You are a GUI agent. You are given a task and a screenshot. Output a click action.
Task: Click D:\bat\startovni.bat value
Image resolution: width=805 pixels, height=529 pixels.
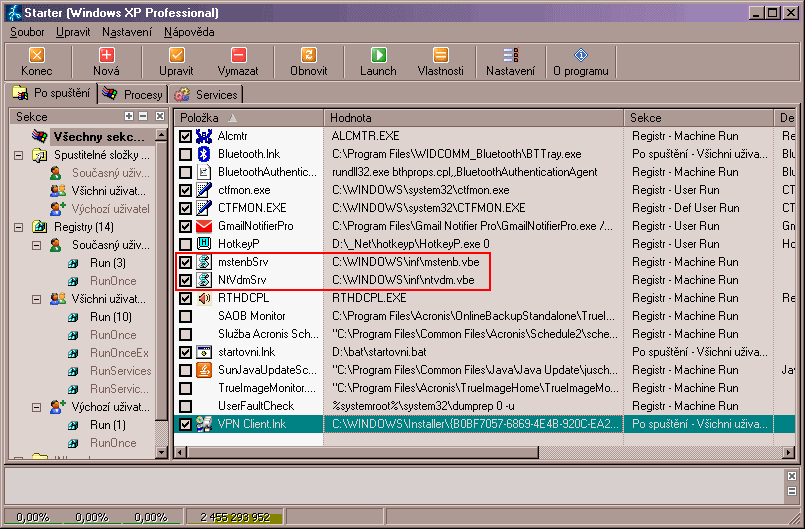pyautogui.click(x=379, y=352)
